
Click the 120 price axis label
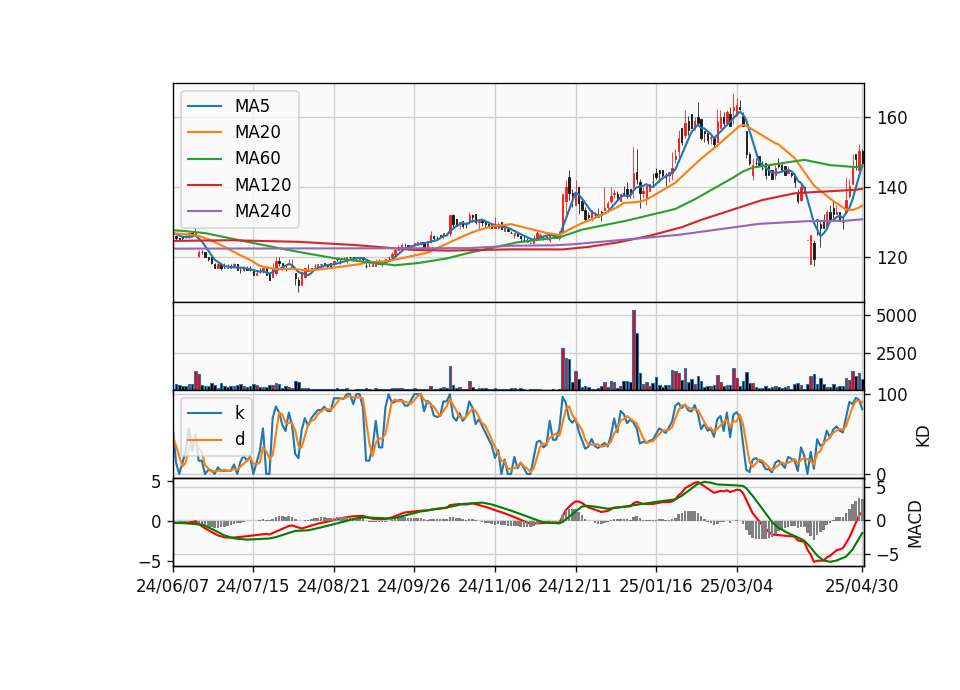point(892,258)
